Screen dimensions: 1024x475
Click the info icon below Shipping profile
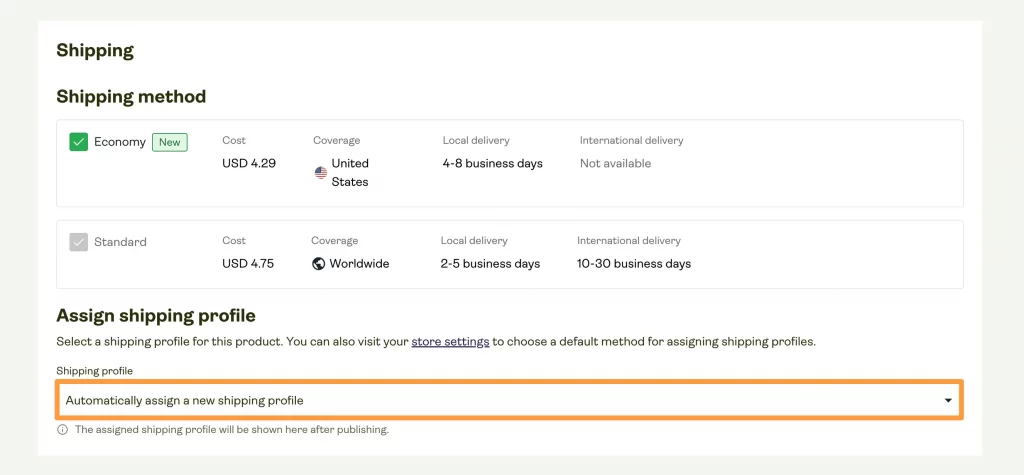click(62, 430)
